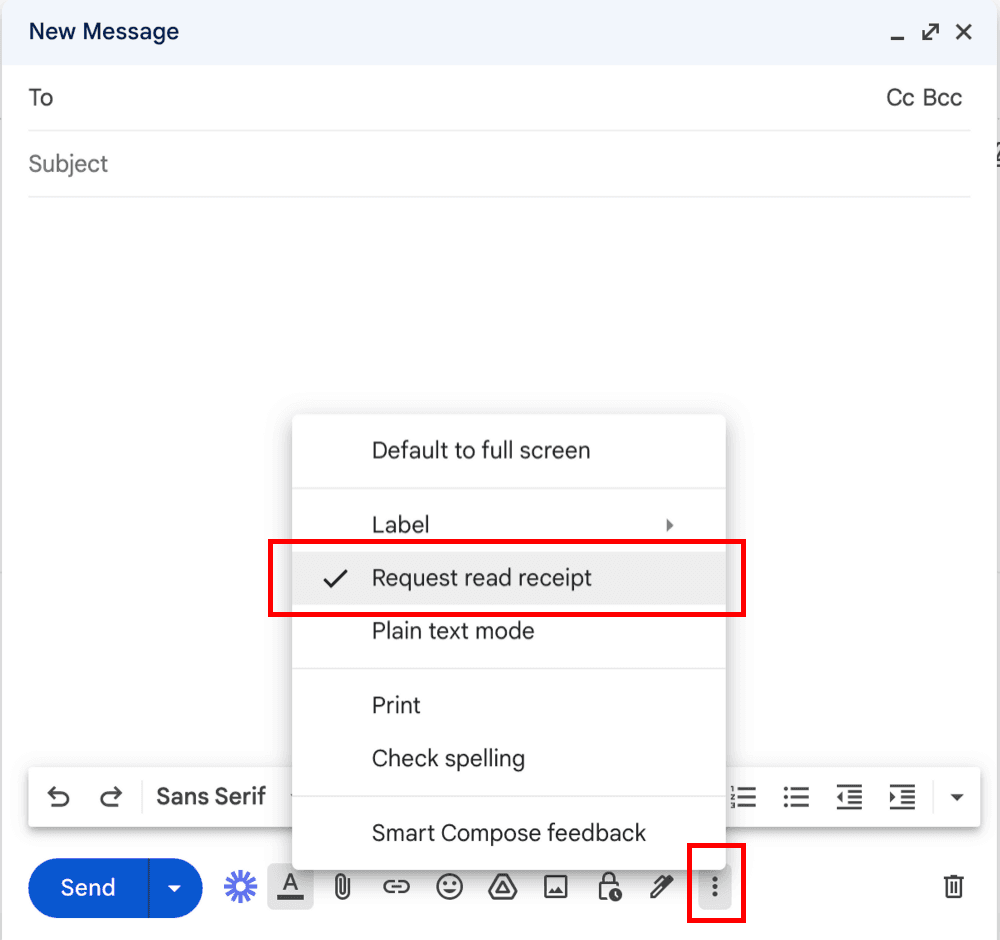Insert a photo into the message
Viewport: 1000px width, 940px height.
click(555, 887)
